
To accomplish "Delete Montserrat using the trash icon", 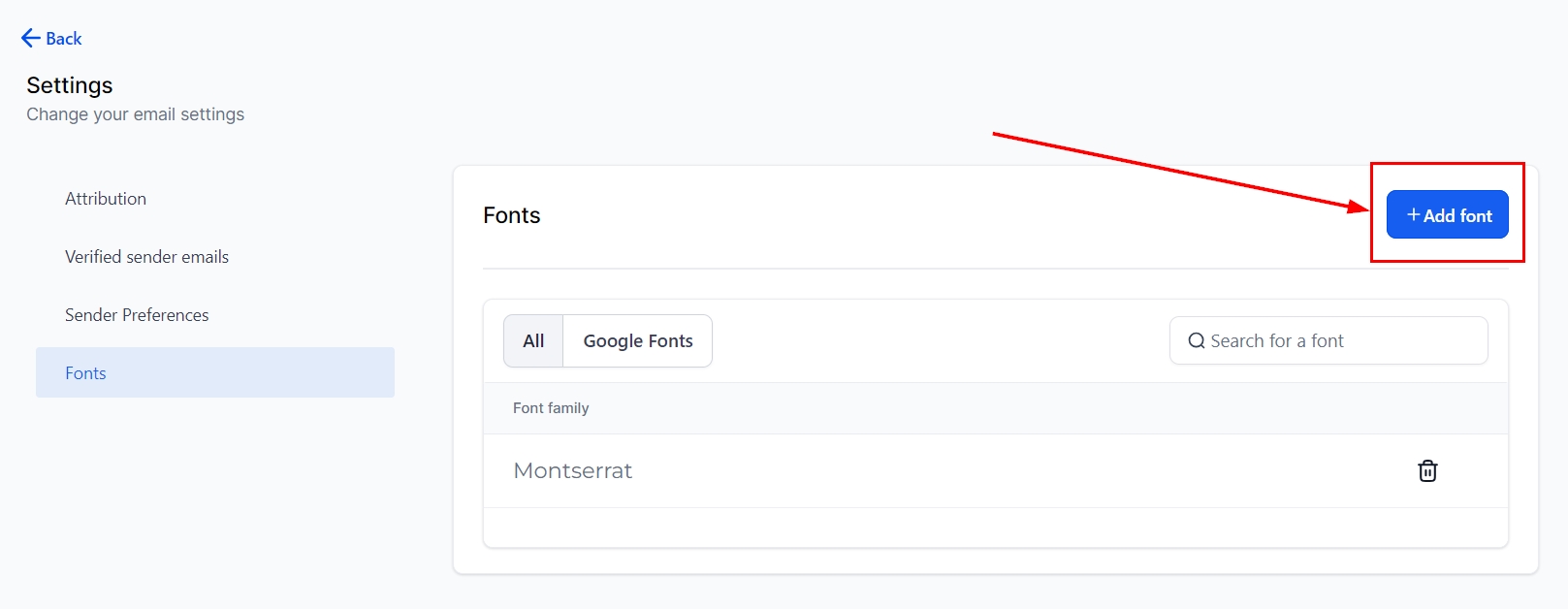I will click(1427, 471).
